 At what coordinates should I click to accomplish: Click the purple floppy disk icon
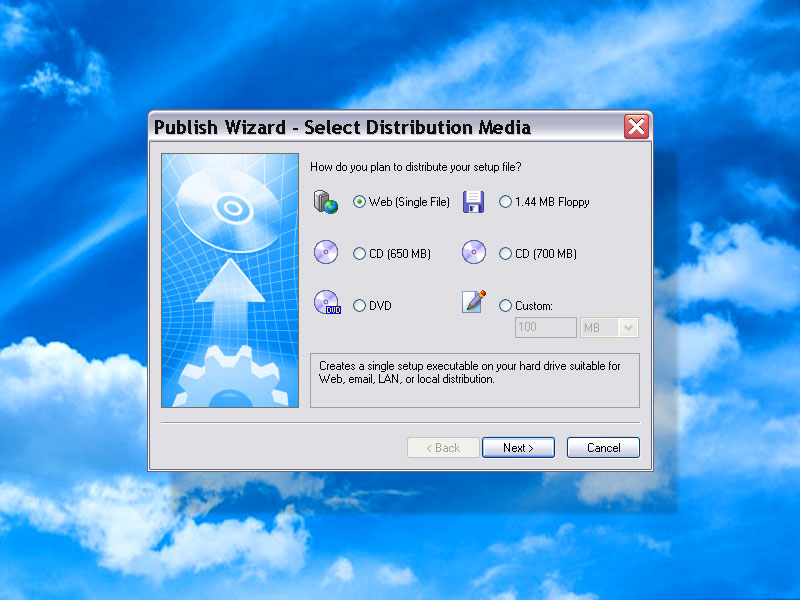(x=473, y=202)
